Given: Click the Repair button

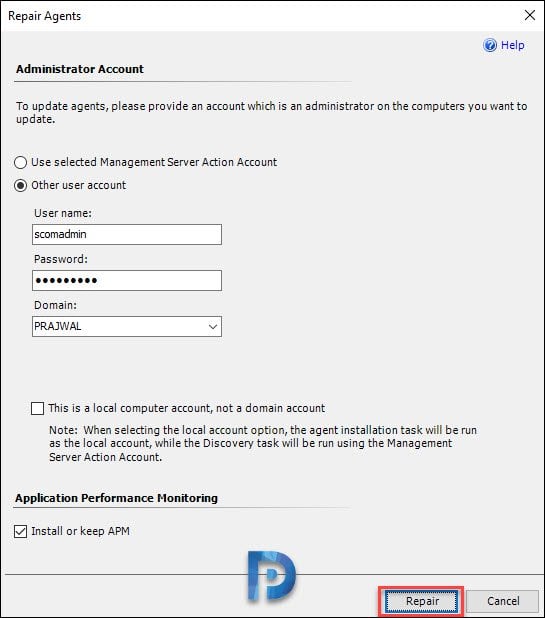Looking at the screenshot, I should click(422, 601).
